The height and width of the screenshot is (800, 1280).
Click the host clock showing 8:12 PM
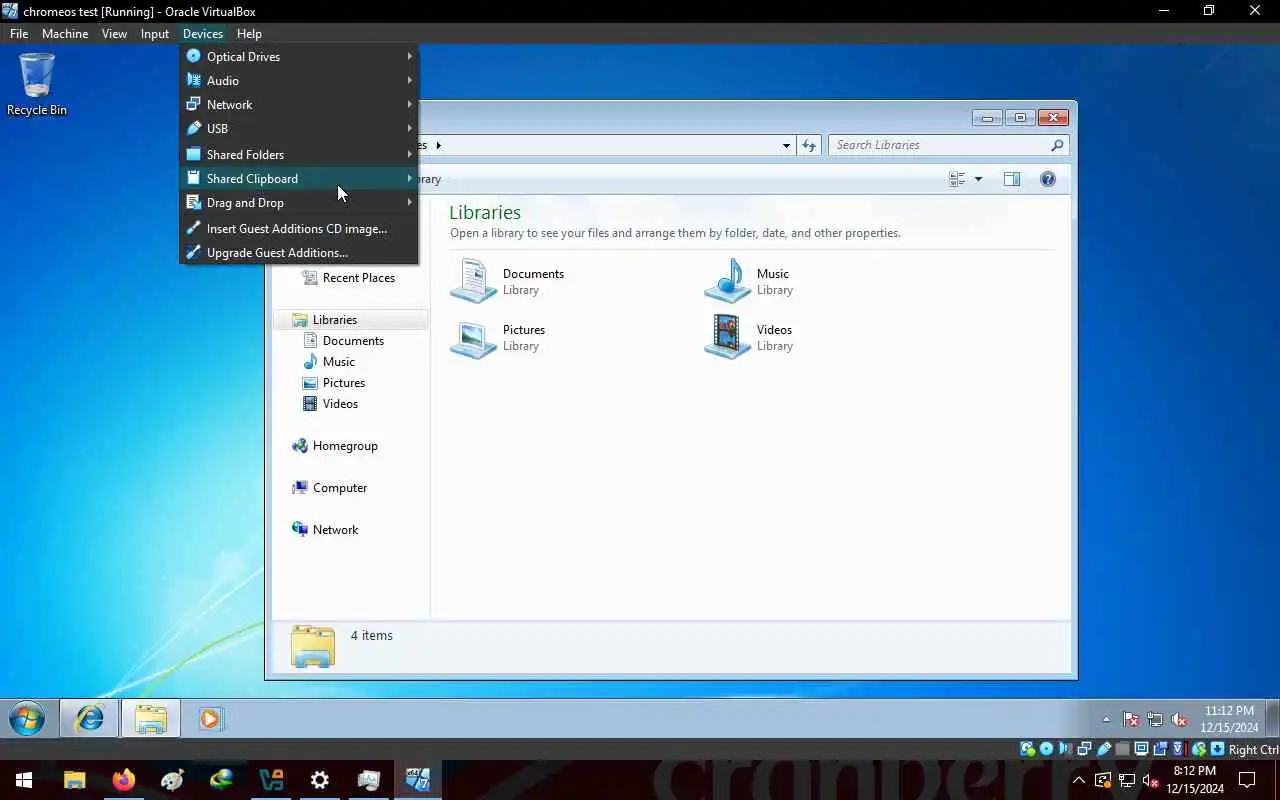(1194, 780)
